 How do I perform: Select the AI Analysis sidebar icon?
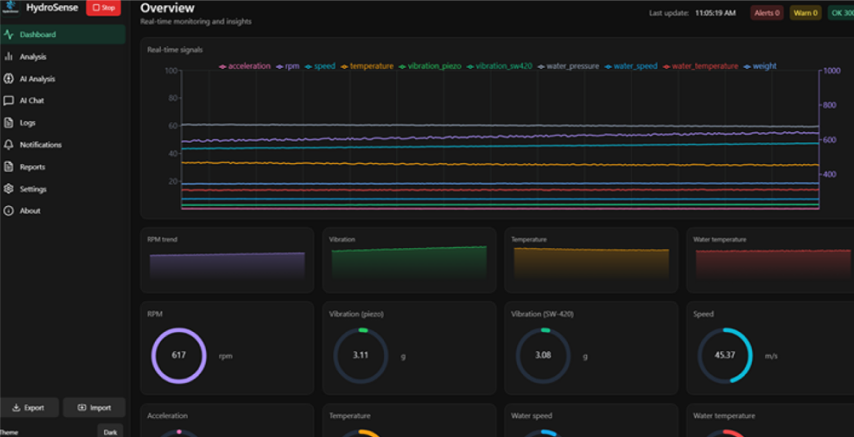point(9,79)
